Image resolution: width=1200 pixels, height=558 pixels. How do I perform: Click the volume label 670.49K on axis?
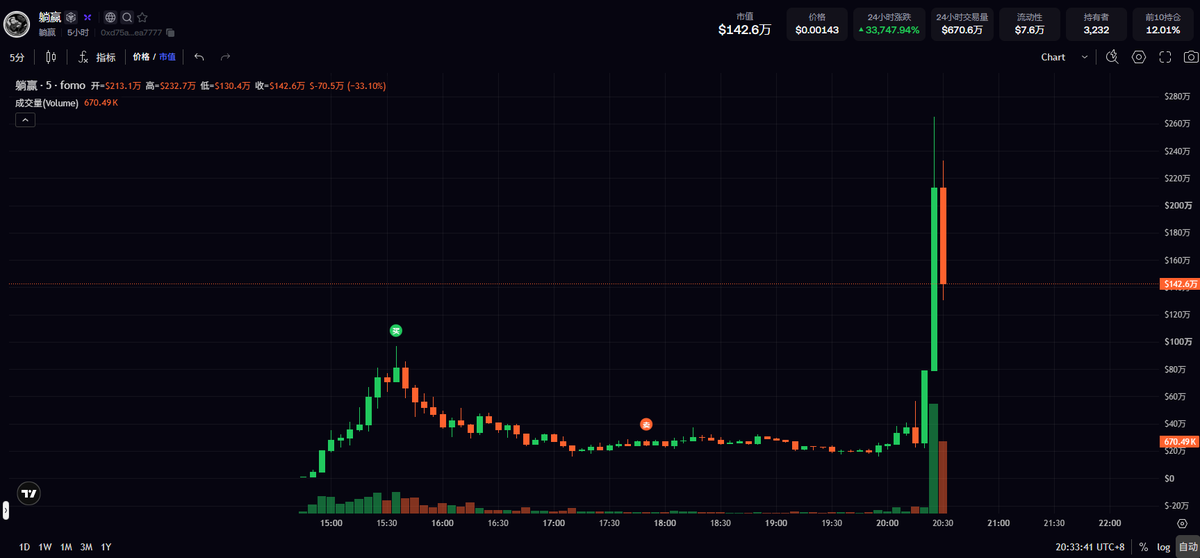pos(1180,441)
